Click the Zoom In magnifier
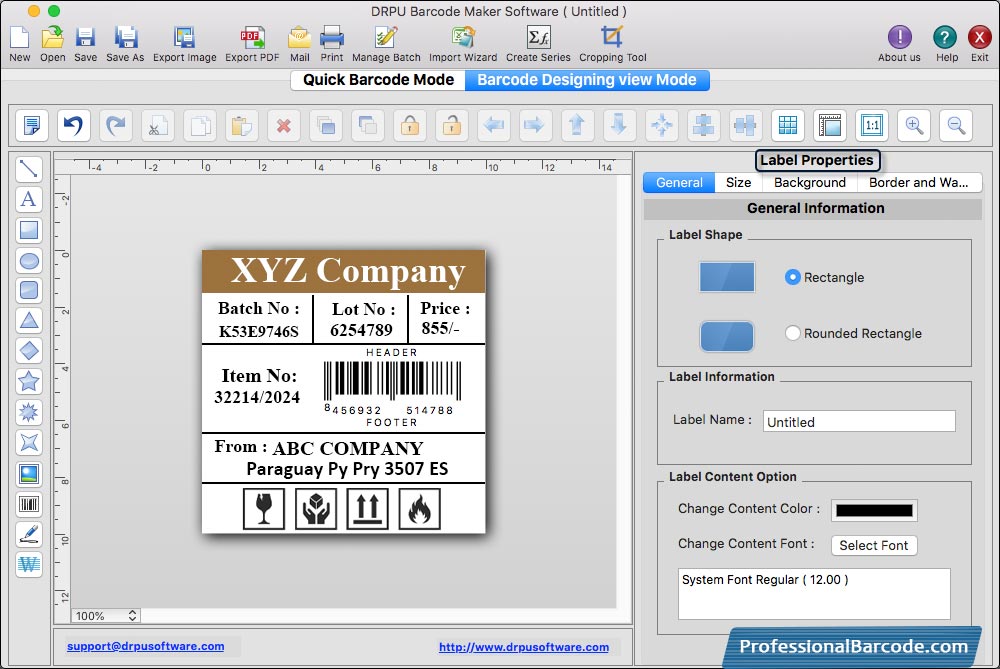The width and height of the screenshot is (1000, 669). coord(914,125)
